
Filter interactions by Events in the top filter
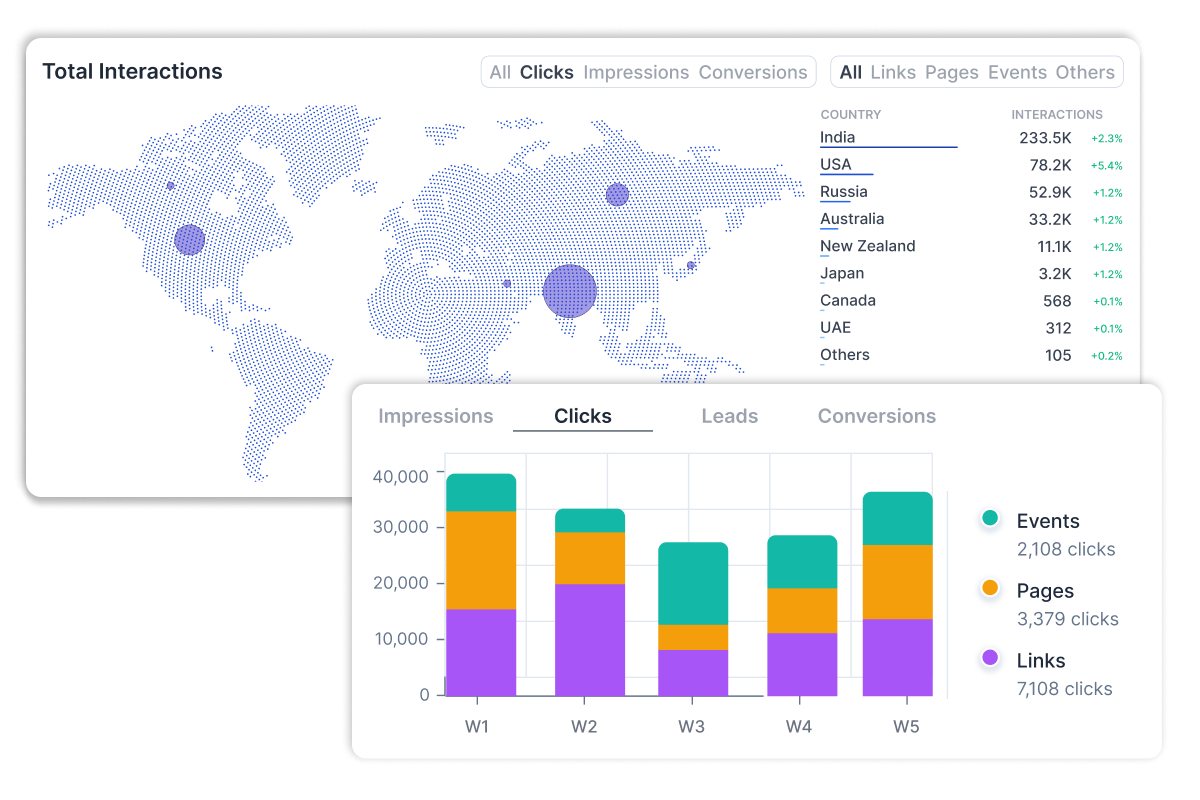click(1017, 72)
